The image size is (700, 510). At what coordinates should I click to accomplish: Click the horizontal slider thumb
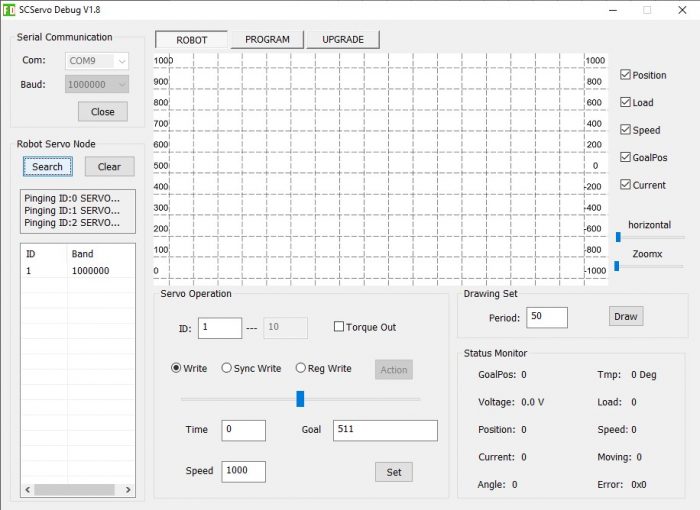(618, 237)
